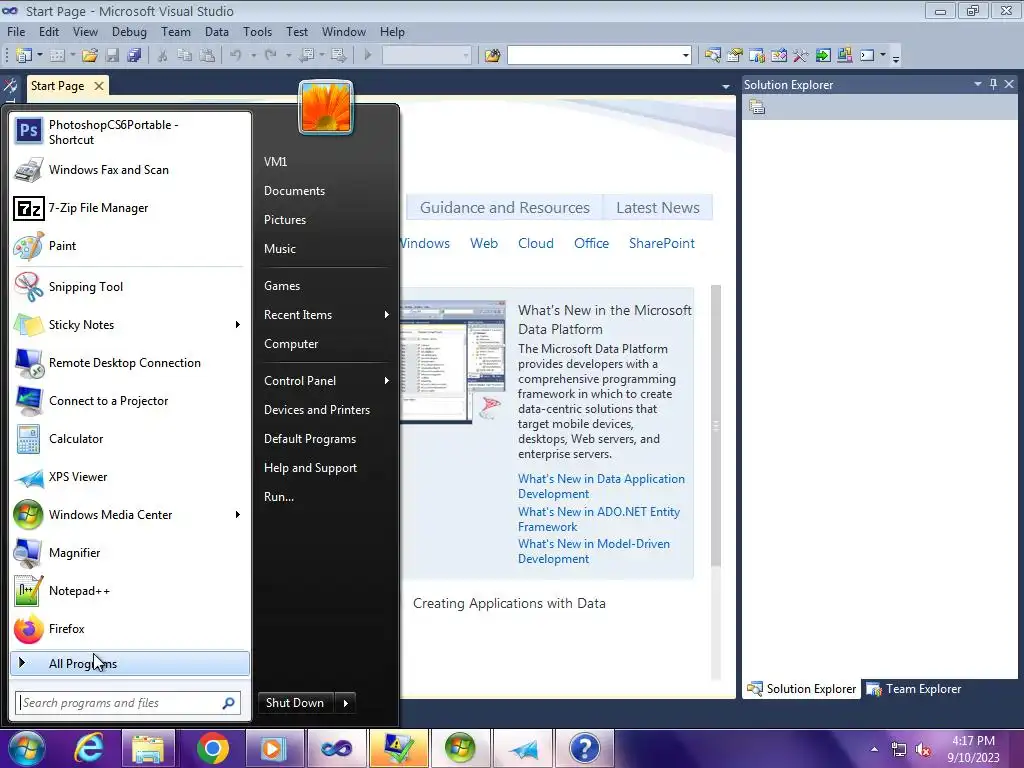Click Google Chrome on the taskbar

click(212, 748)
